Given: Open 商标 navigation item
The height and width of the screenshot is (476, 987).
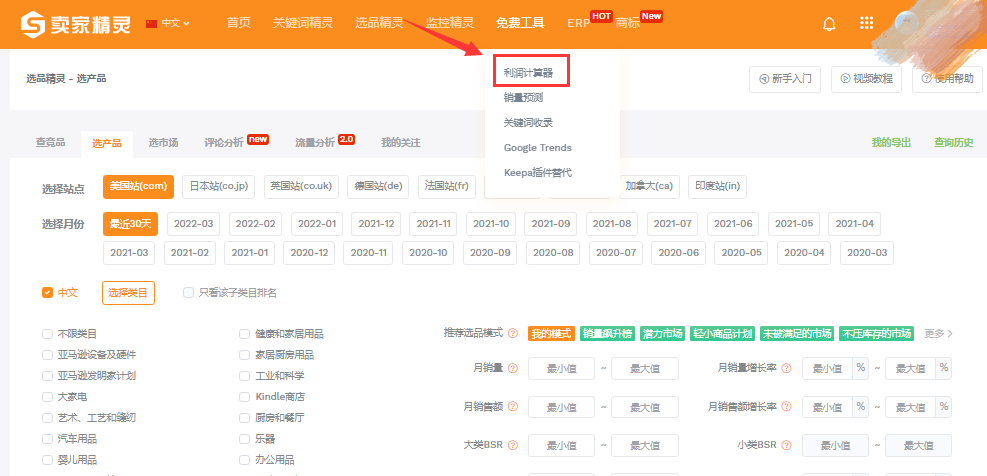Looking at the screenshot, I should 628,23.
